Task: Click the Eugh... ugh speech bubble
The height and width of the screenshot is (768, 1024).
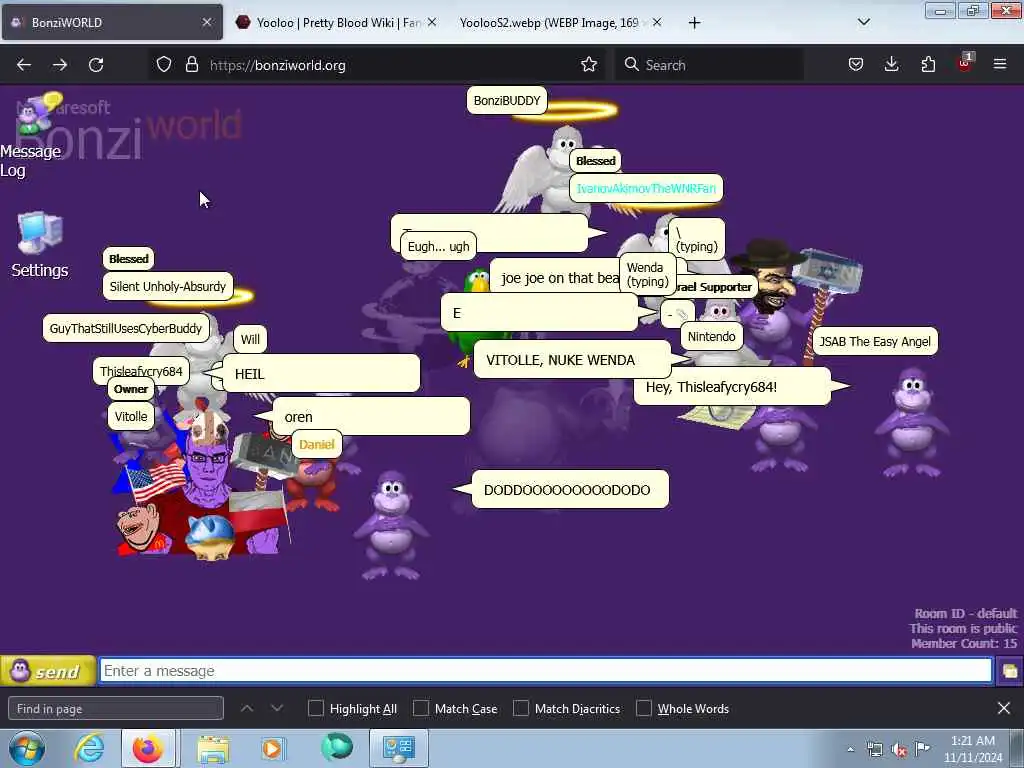Action: click(x=438, y=246)
